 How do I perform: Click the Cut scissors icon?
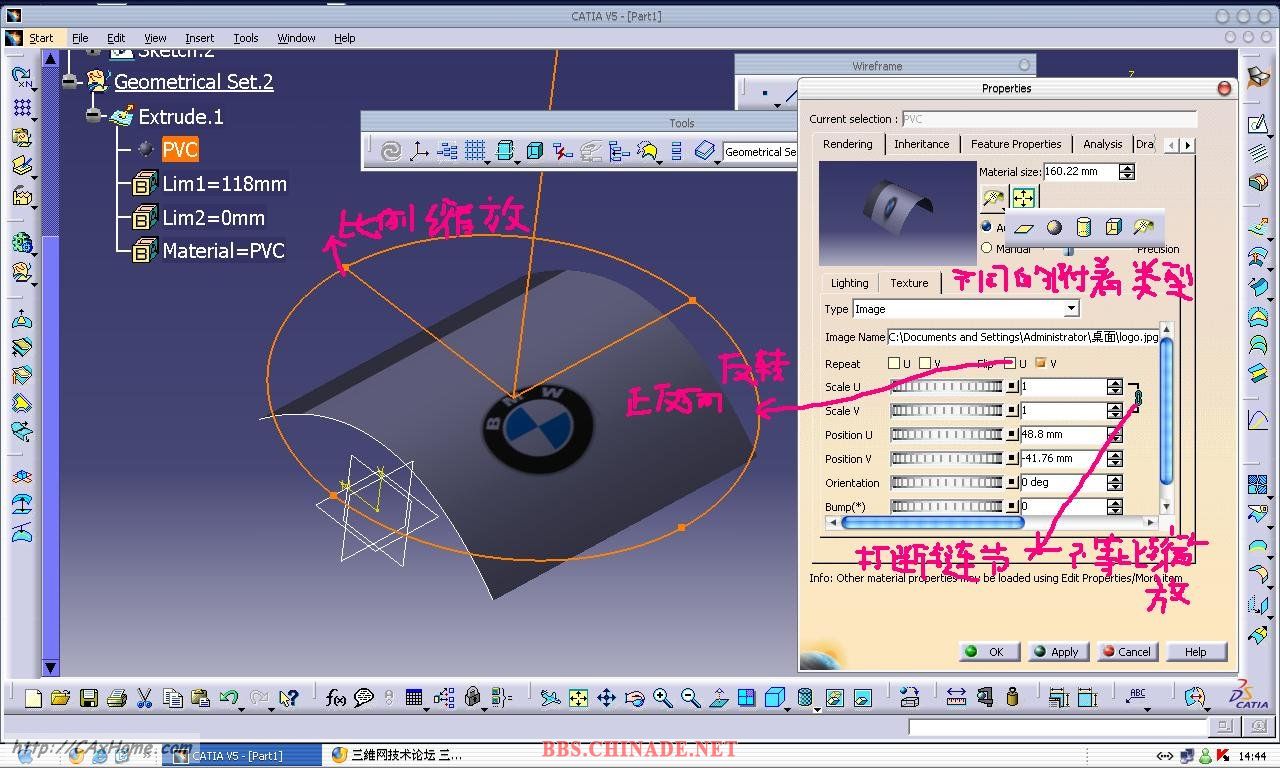click(144, 698)
